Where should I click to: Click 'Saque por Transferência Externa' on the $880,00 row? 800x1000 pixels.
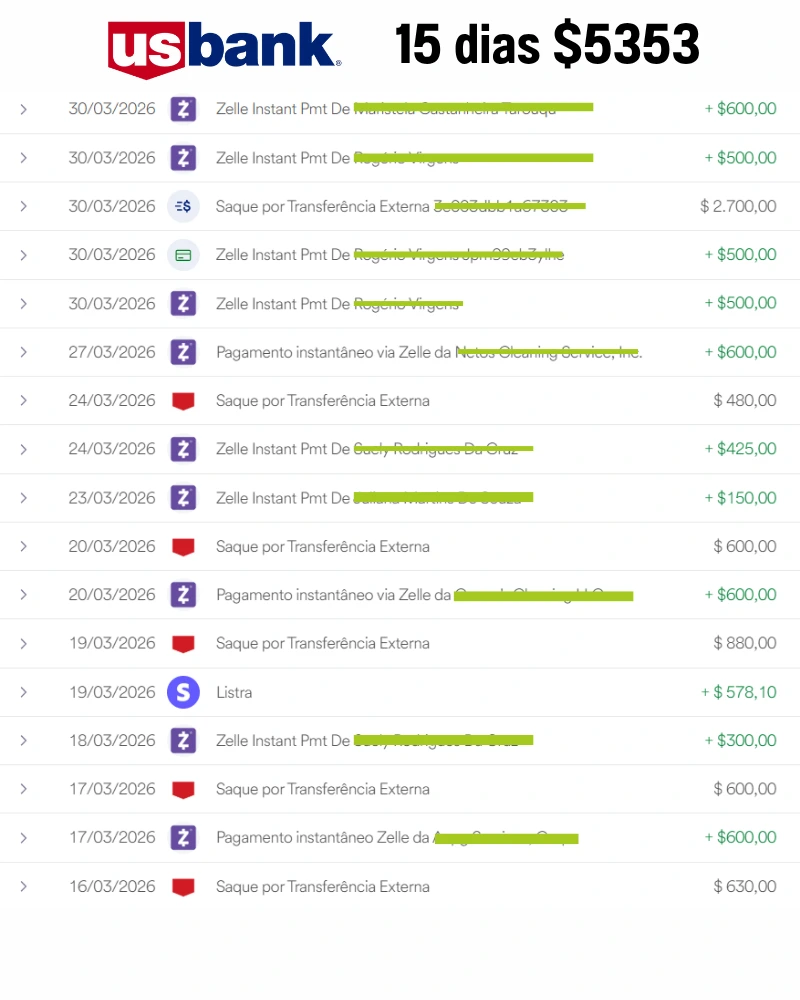pos(323,643)
